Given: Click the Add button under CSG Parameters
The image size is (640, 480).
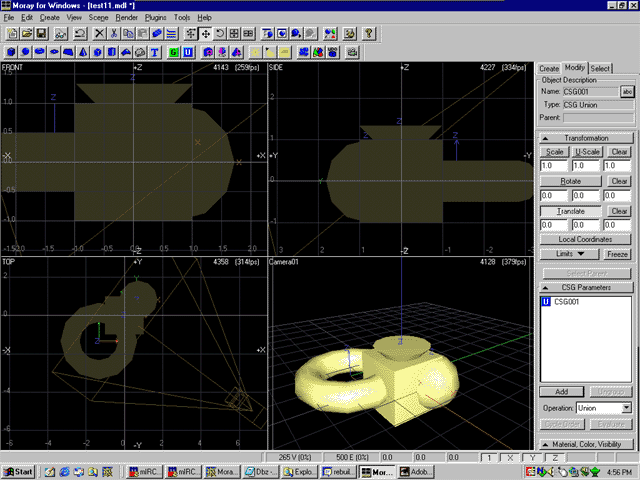Looking at the screenshot, I should pyautogui.click(x=560, y=391).
